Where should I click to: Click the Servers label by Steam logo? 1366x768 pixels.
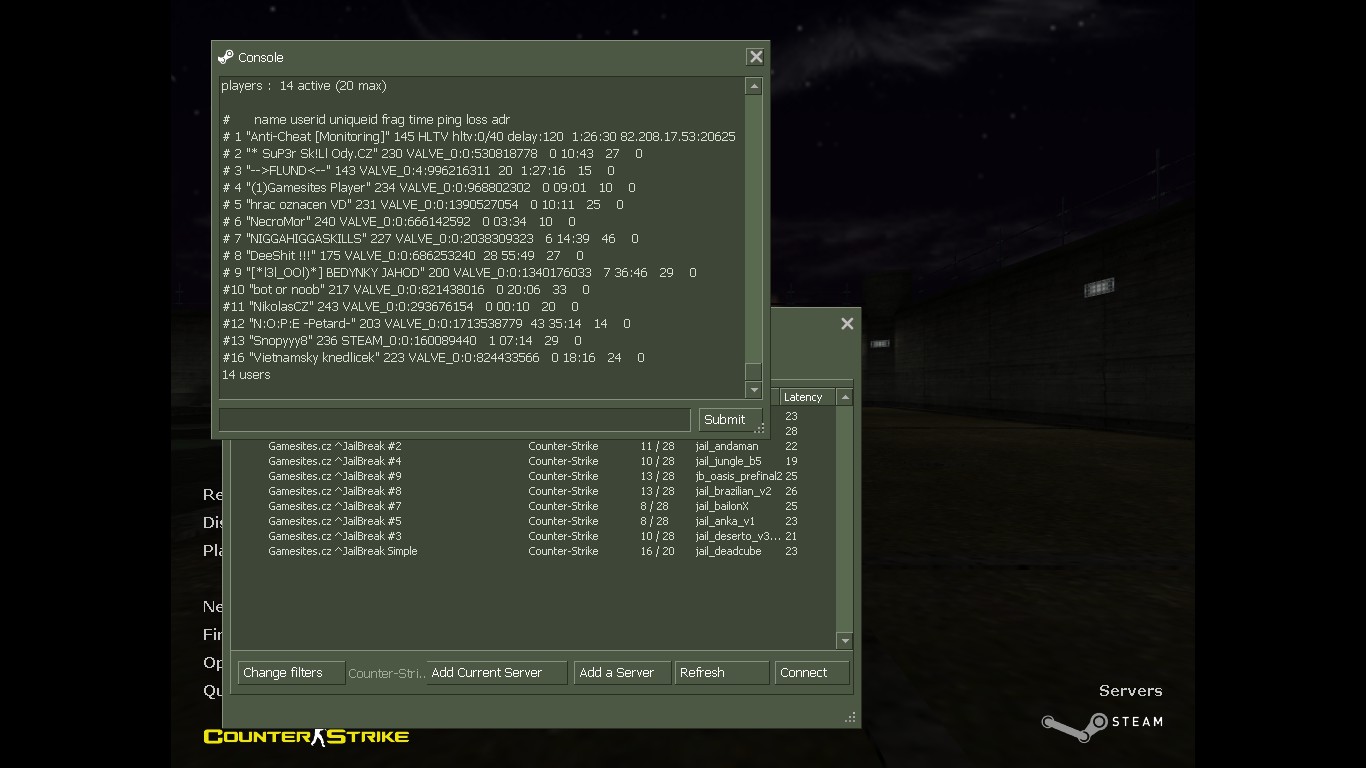click(x=1130, y=691)
